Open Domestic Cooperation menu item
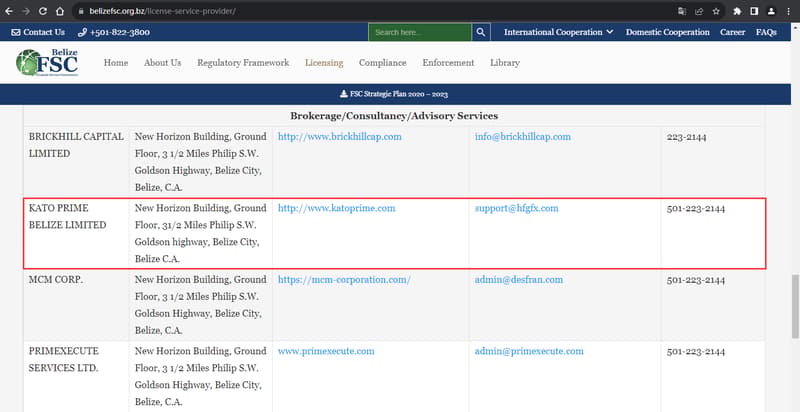Screen dimensions: 800x412 667,32
